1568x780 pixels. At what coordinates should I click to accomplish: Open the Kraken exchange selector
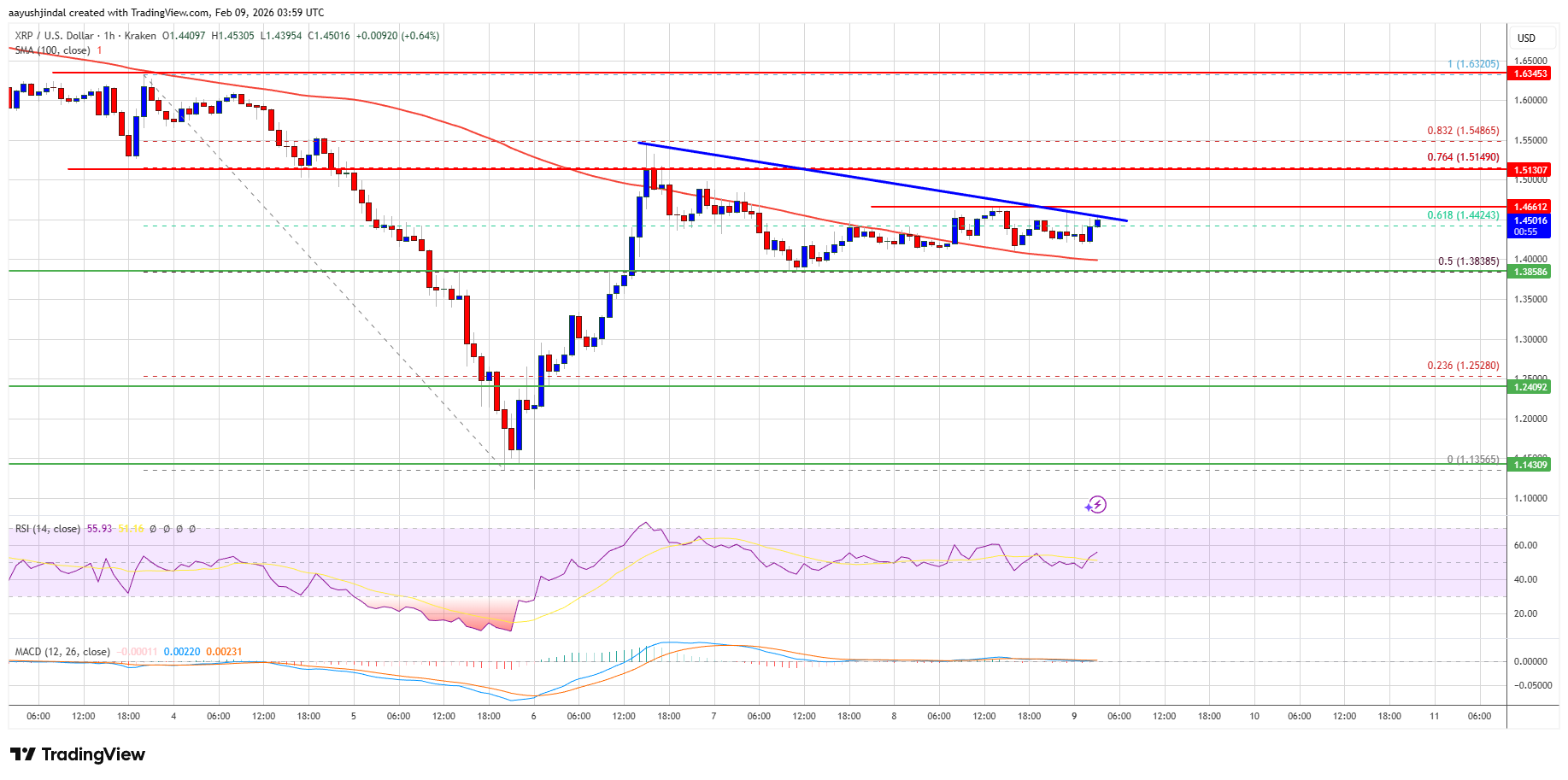click(139, 36)
